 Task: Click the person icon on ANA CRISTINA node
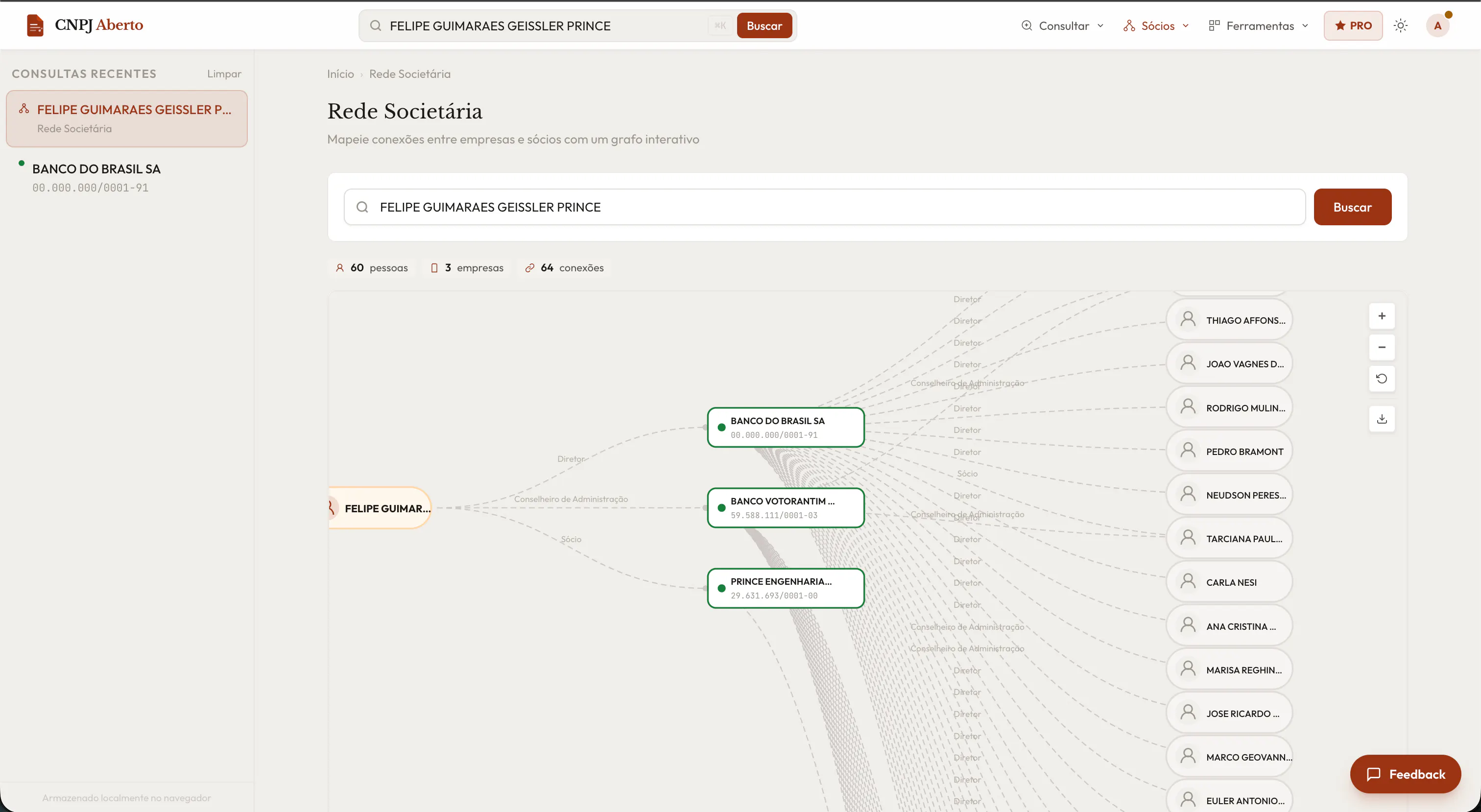click(x=1188, y=625)
